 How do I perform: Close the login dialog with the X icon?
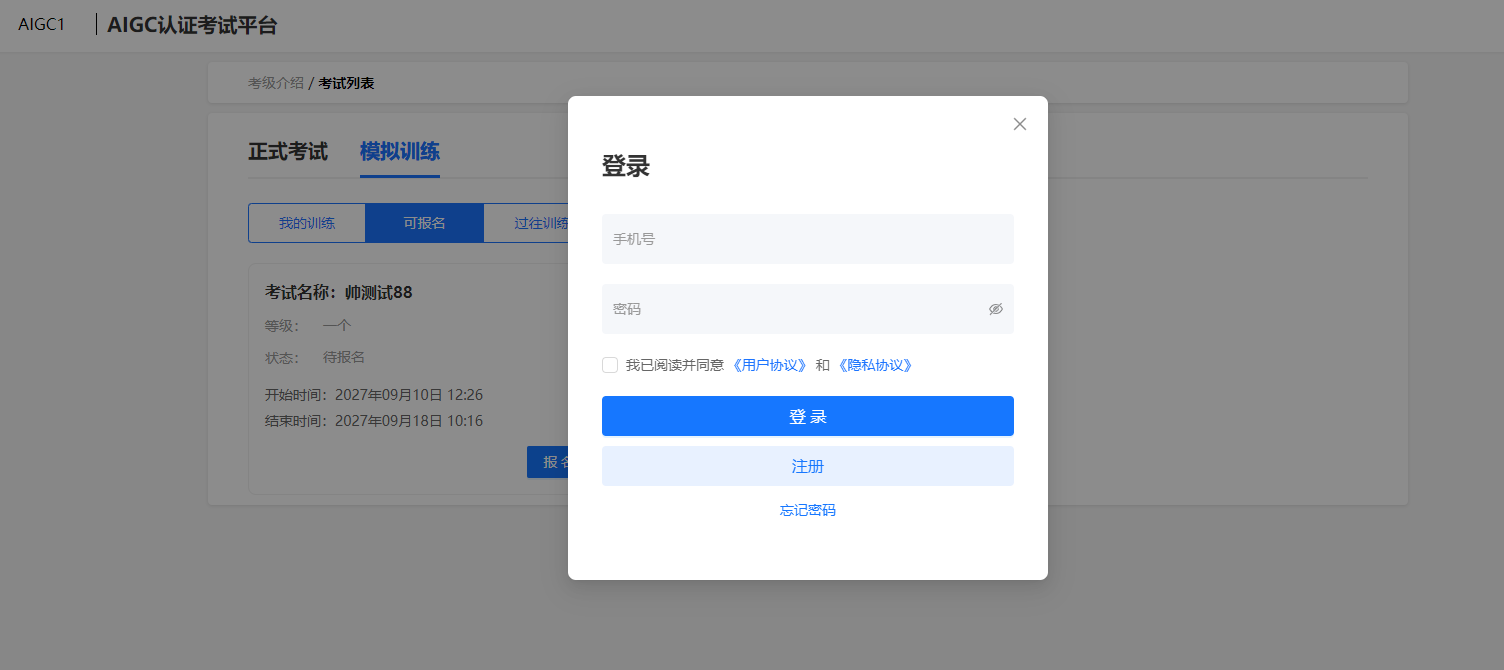(x=1020, y=124)
